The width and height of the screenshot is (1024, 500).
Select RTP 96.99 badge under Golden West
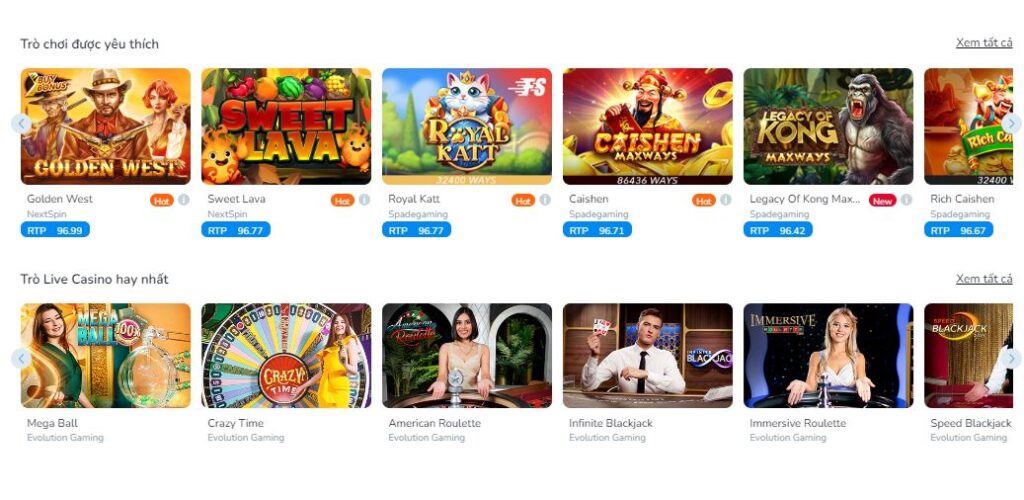point(55,230)
